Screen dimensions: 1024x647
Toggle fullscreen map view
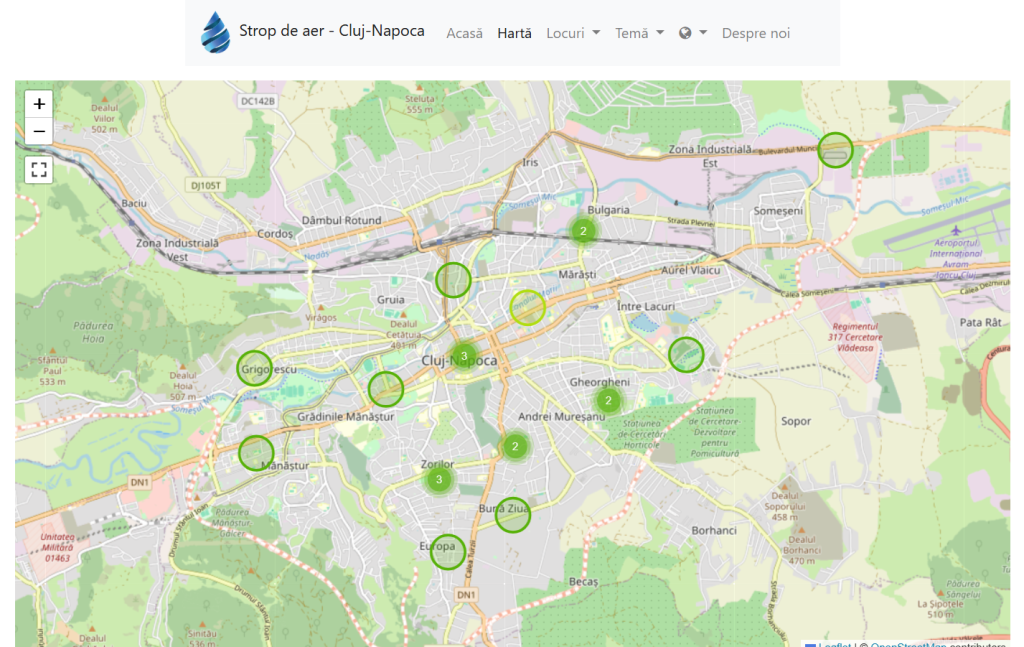coord(39,169)
